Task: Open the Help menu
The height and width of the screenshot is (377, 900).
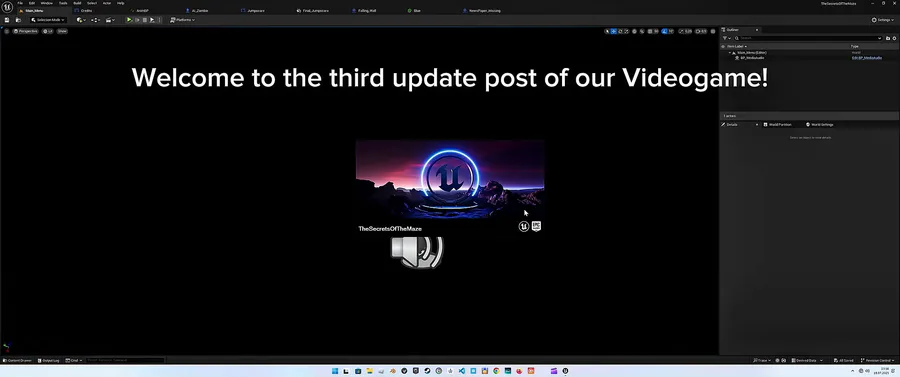Action: tap(121, 3)
